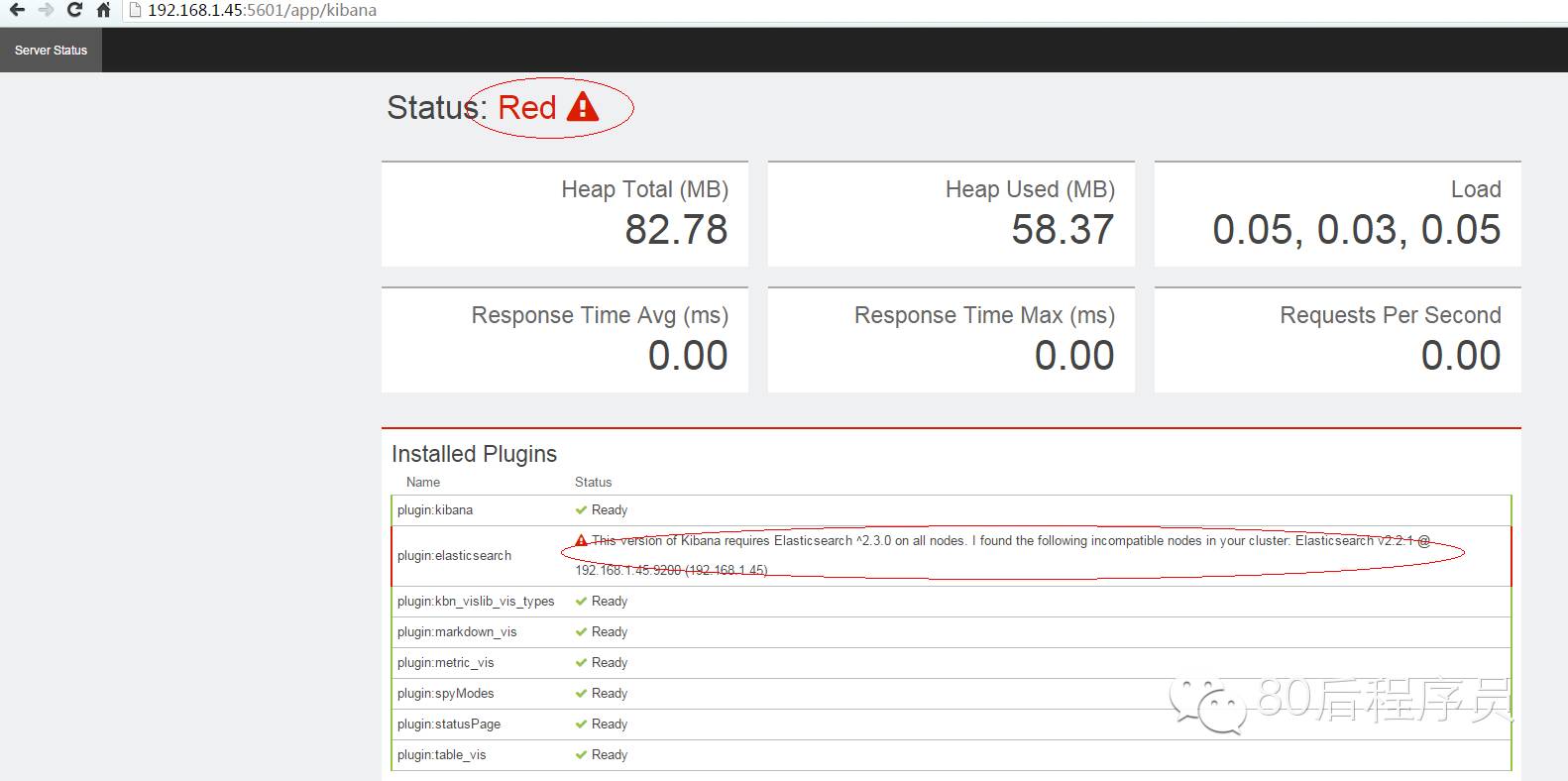Select the plugin:kbn_vislib_vis_types row name
The height and width of the screenshot is (781, 1568).
click(476, 602)
